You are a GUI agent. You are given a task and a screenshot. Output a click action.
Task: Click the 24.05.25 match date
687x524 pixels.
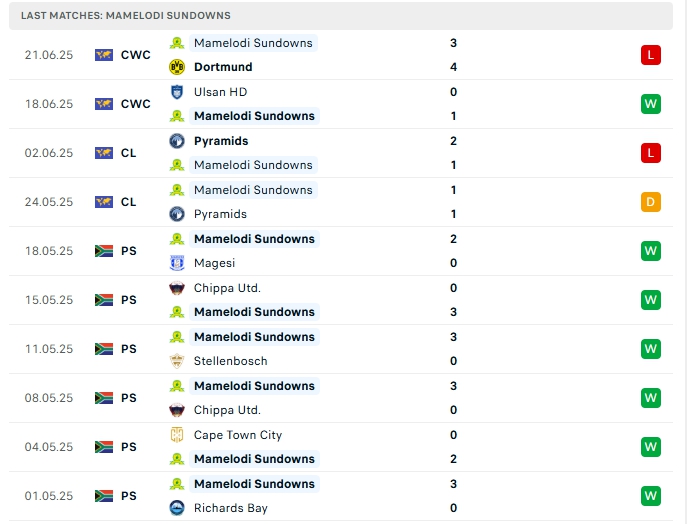tap(49, 202)
